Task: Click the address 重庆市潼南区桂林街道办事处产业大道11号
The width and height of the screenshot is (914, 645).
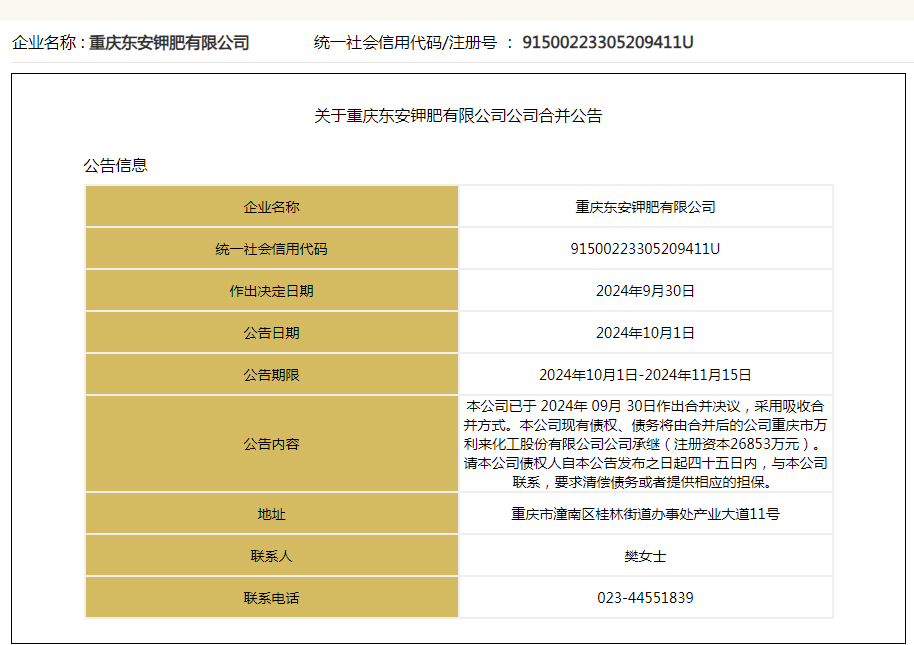Action: [645, 514]
